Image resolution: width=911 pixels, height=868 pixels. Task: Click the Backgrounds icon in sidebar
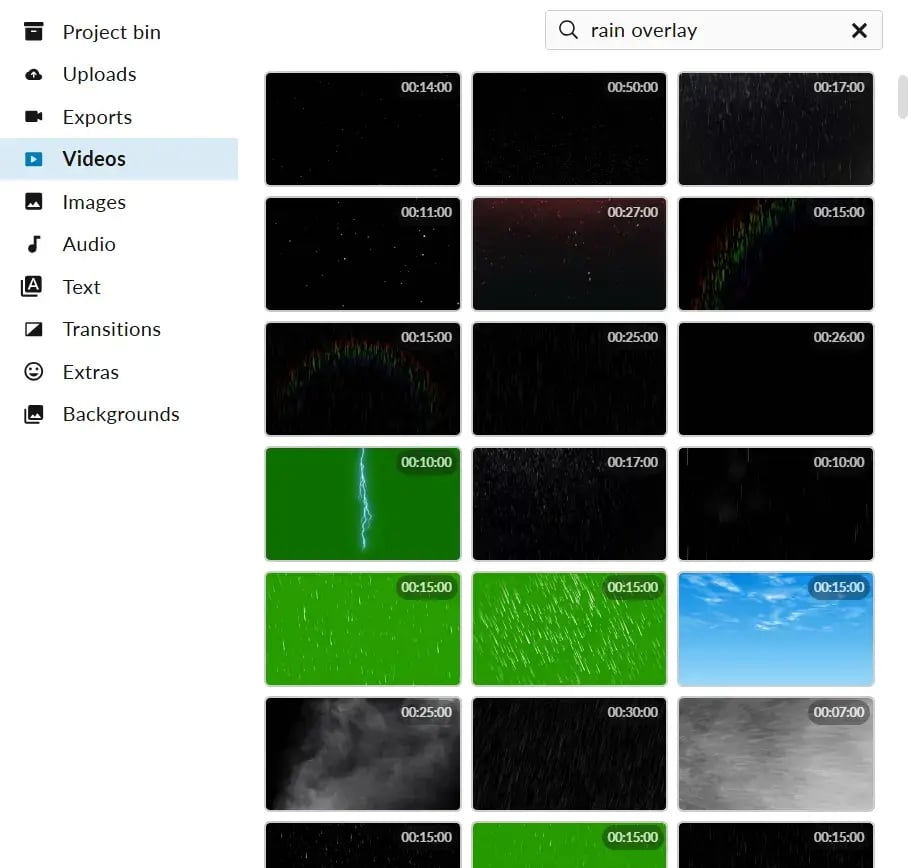pos(34,415)
